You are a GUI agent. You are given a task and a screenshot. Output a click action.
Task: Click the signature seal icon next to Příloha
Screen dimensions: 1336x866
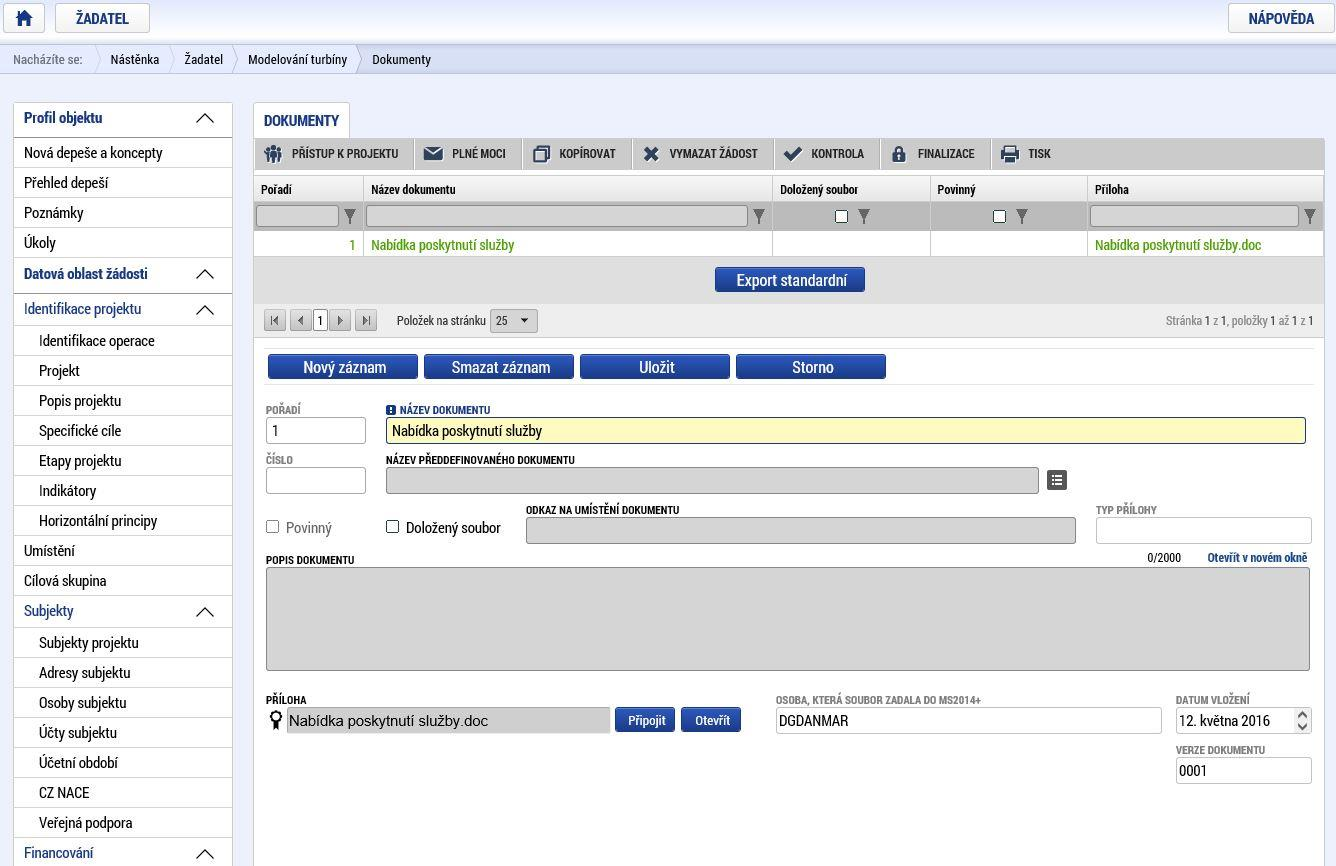tap(276, 720)
